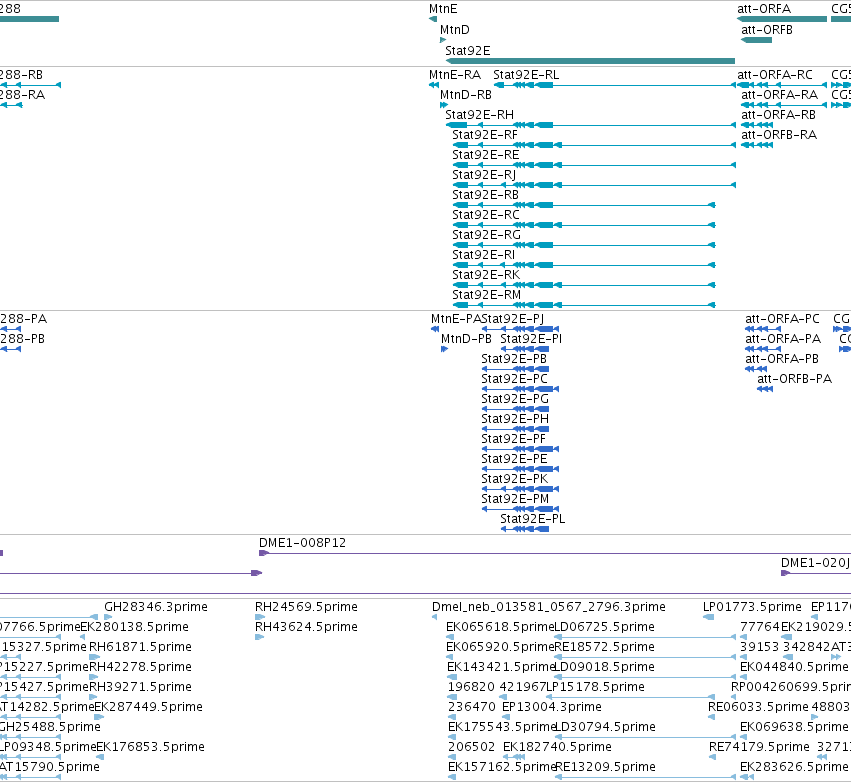The width and height of the screenshot is (851, 782).
Task: Select EST LP01773.5prime
Action: click(x=752, y=607)
